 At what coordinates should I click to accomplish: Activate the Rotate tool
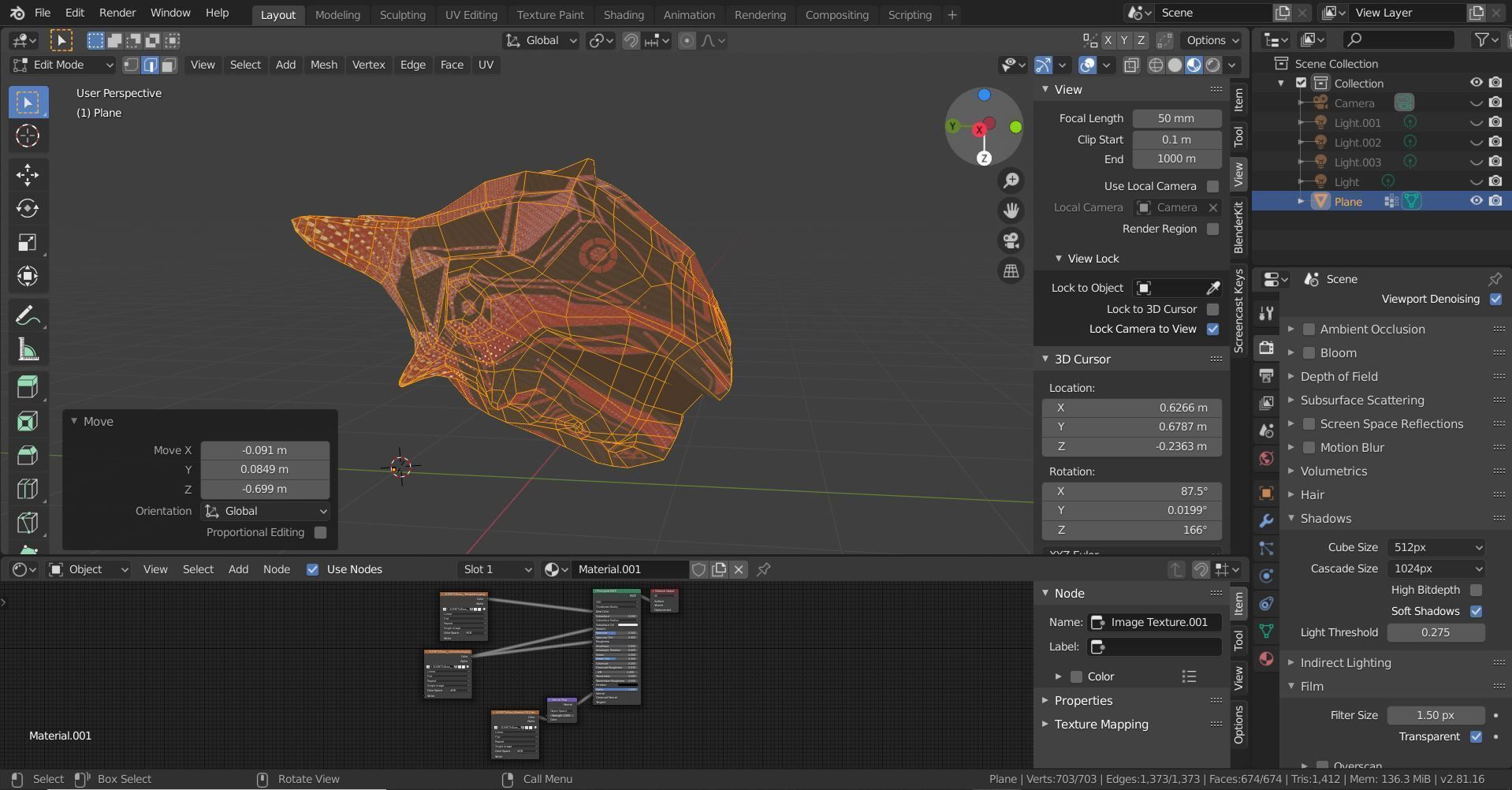(28, 208)
